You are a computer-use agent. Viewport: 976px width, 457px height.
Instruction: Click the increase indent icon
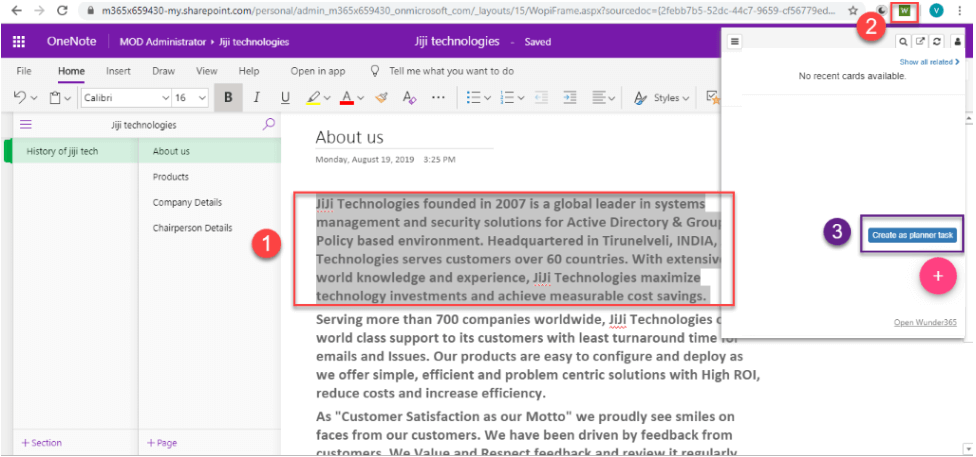click(x=570, y=98)
